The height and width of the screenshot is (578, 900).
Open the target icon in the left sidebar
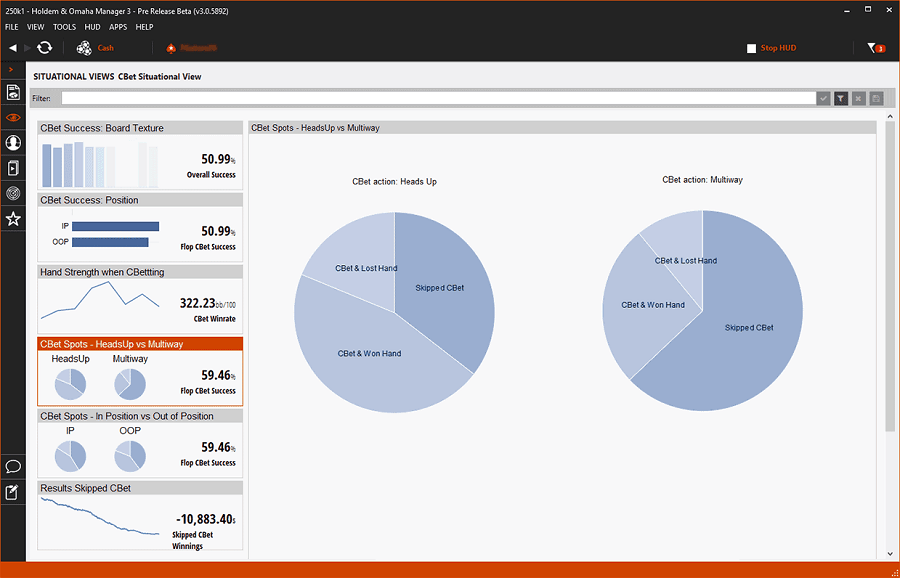pyautogui.click(x=13, y=193)
